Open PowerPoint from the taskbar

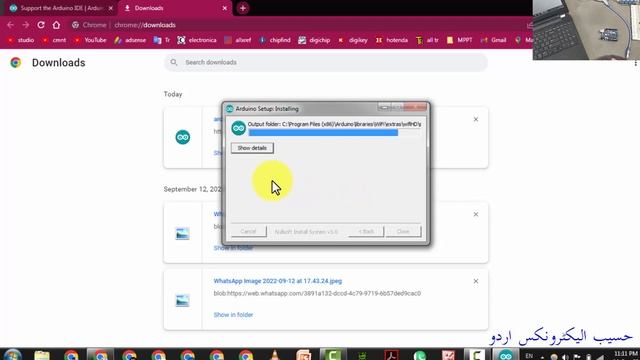tap(304, 355)
